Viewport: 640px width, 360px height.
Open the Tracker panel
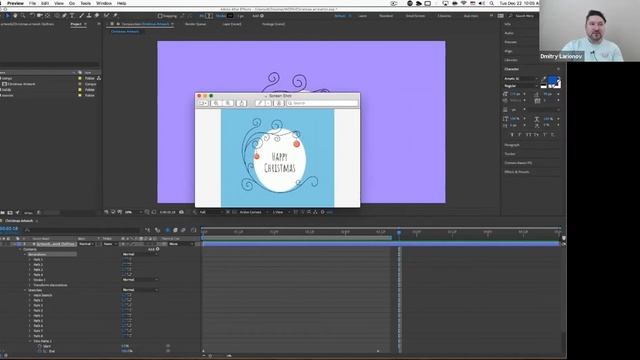510,154
